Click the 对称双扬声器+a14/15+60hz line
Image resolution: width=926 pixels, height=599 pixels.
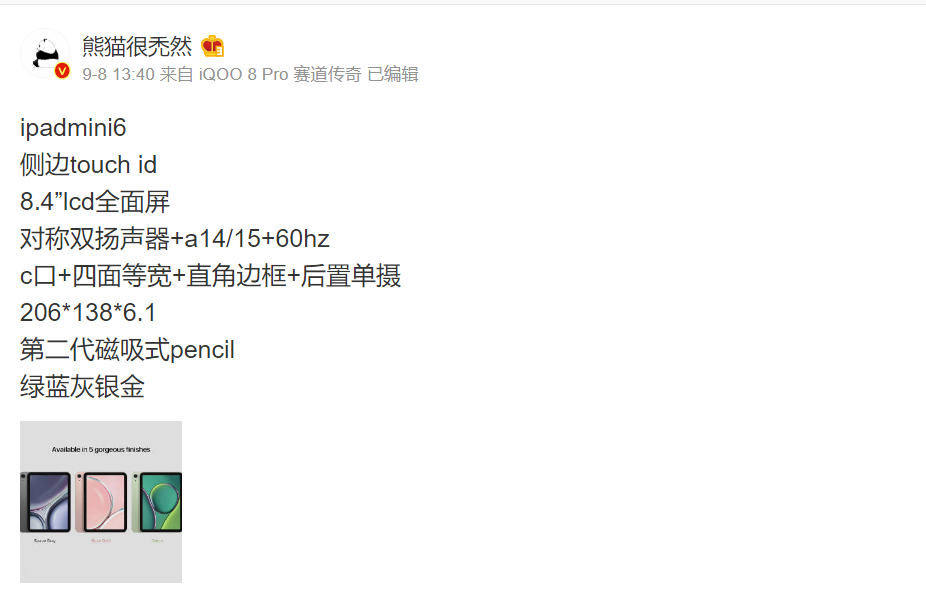[x=175, y=239]
